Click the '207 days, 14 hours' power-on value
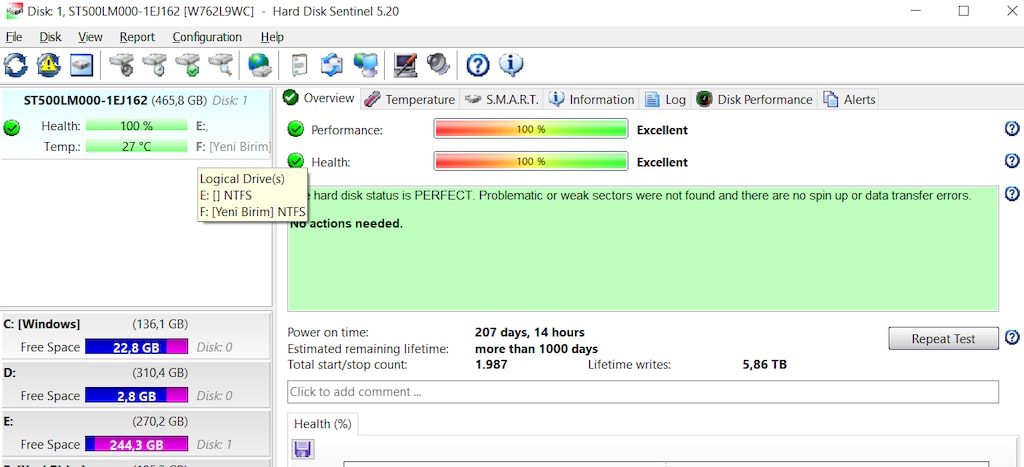 (x=530, y=332)
